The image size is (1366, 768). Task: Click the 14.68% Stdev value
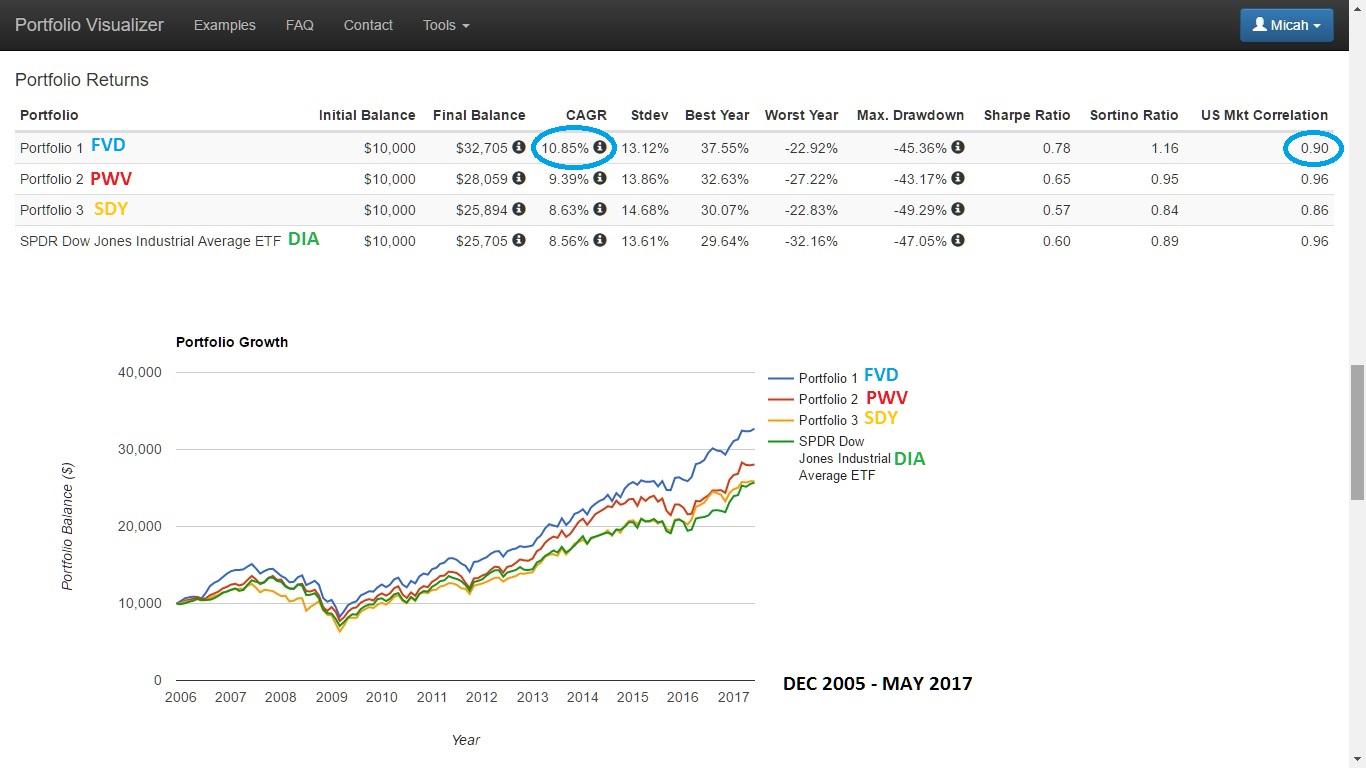[645, 210]
